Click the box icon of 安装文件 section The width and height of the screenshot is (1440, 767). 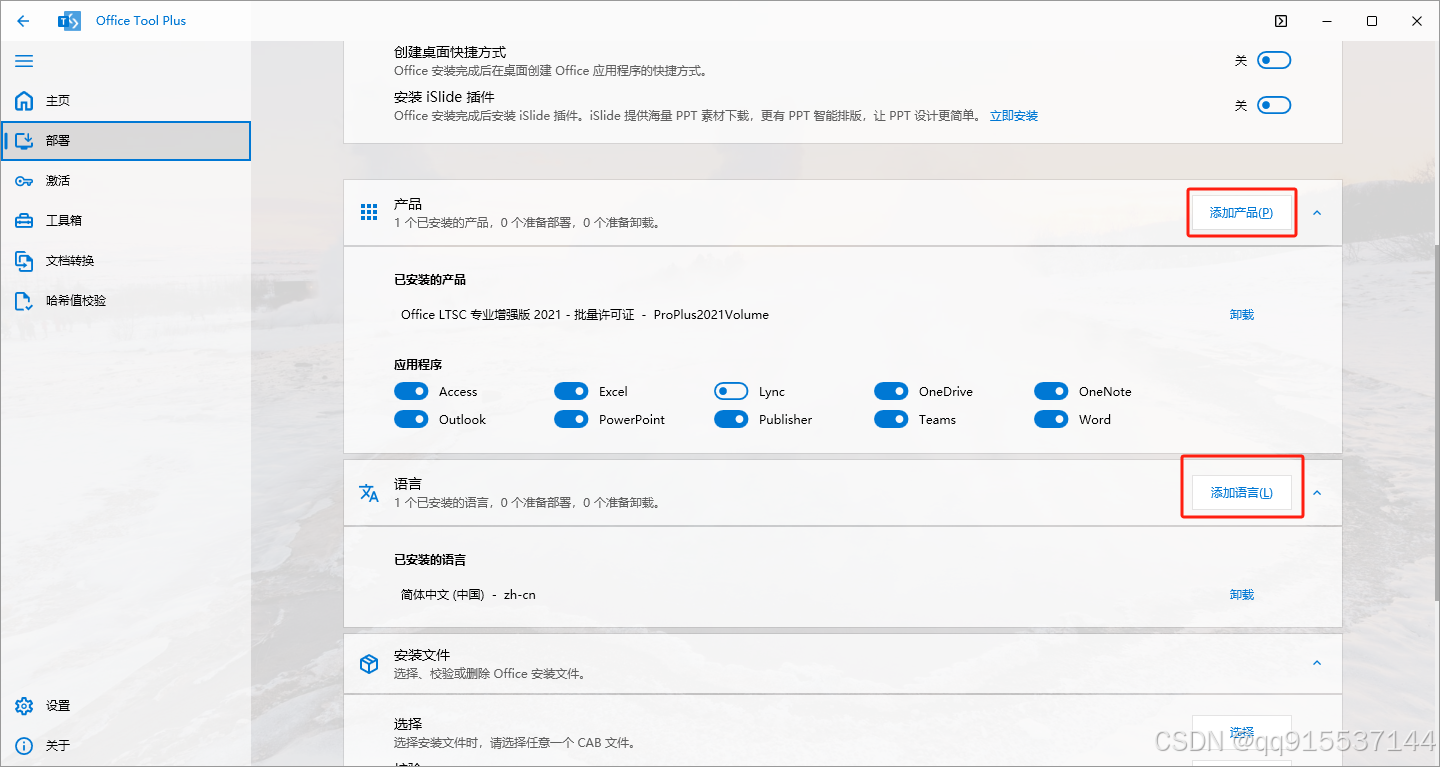(369, 664)
